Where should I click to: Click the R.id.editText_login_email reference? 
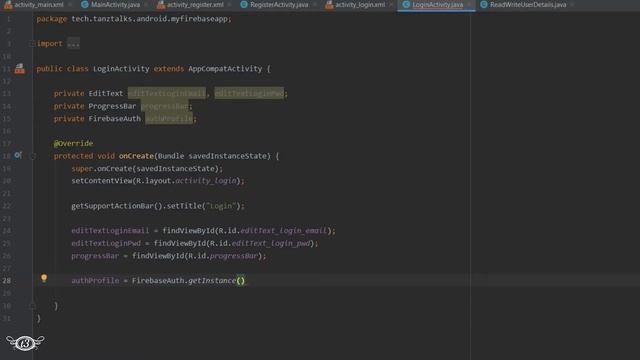click(273, 231)
